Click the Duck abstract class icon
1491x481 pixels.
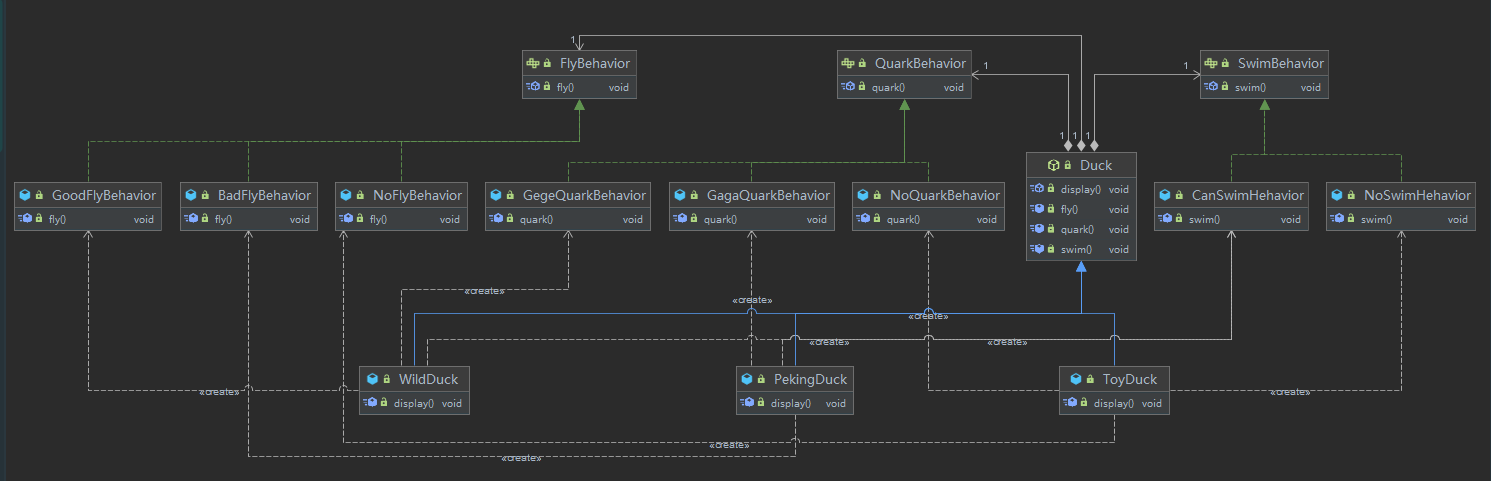(x=1052, y=165)
